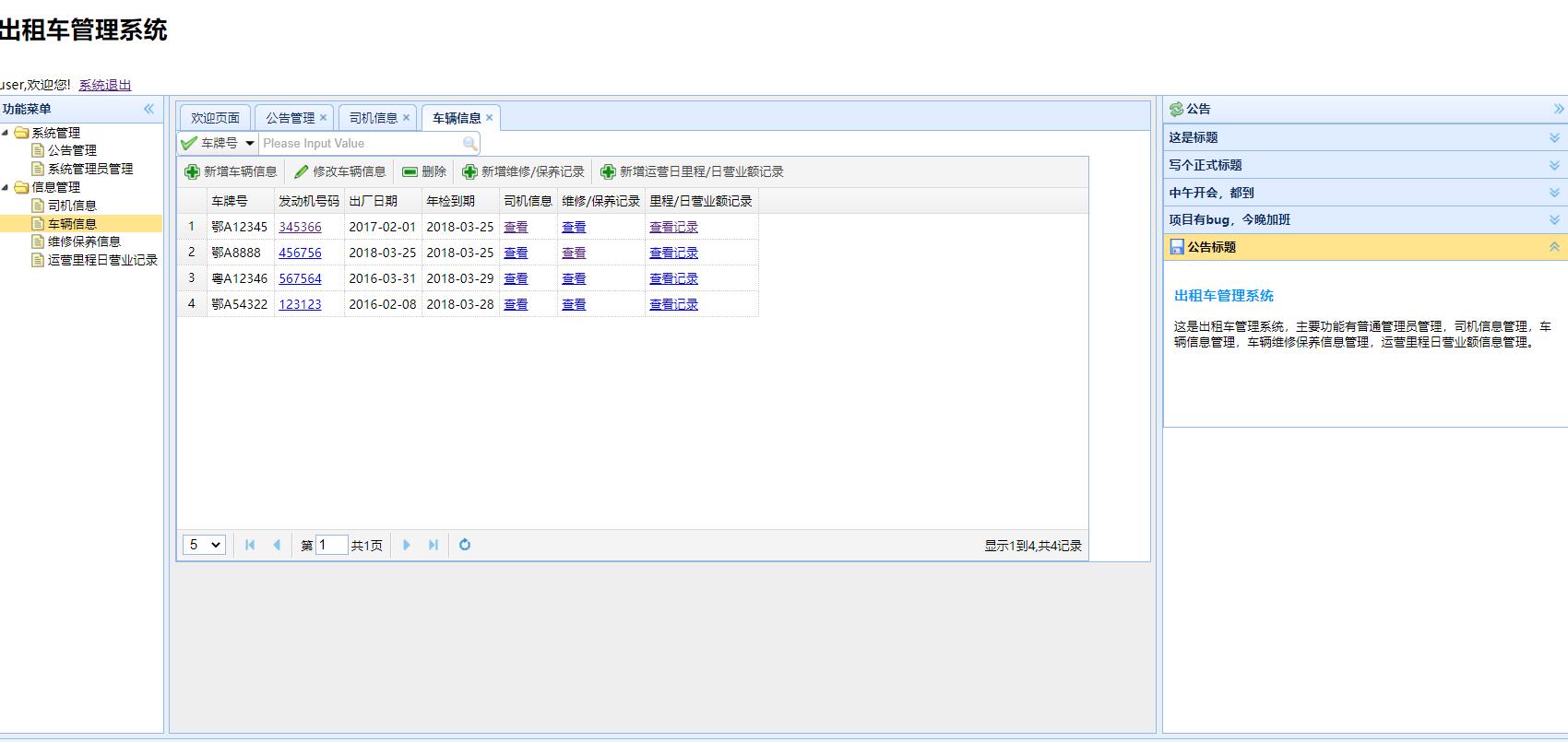The width and height of the screenshot is (1568, 742).
Task: Open the 车牌号 search field dropdown
Action: [x=250, y=144]
